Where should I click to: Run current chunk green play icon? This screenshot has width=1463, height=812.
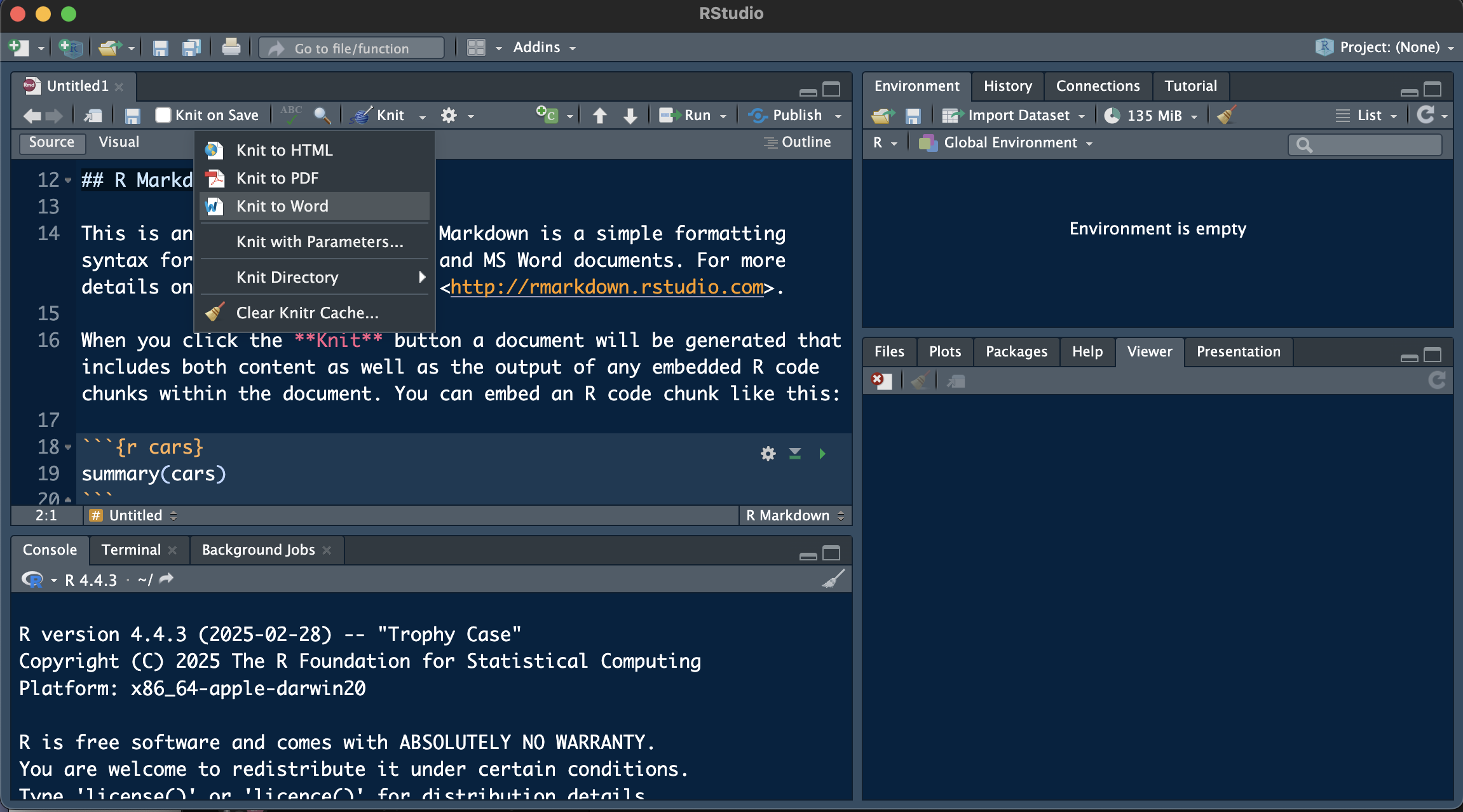(822, 454)
